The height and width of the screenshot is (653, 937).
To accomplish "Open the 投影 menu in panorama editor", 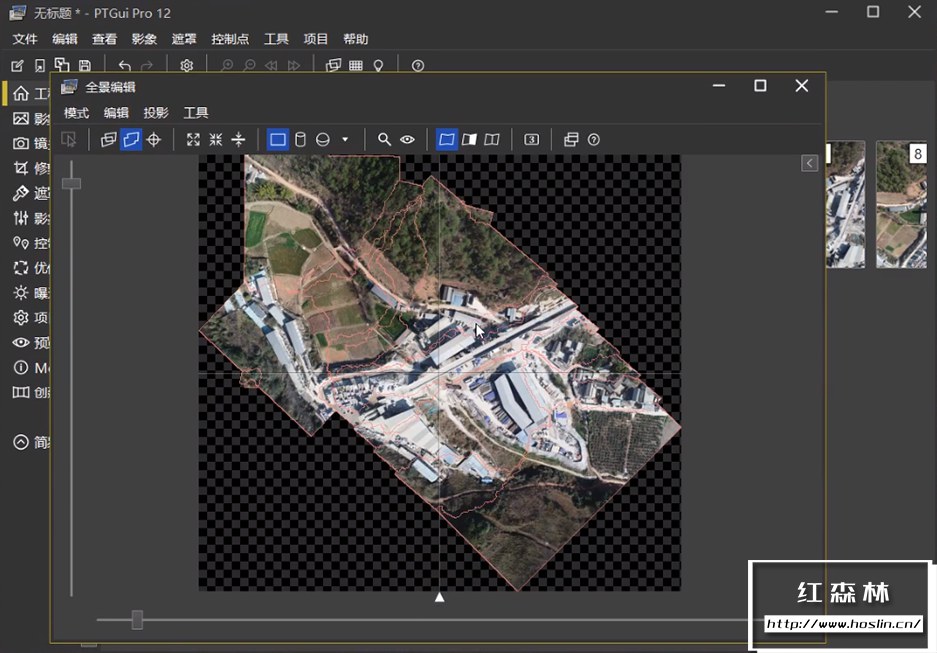I will pyautogui.click(x=156, y=113).
